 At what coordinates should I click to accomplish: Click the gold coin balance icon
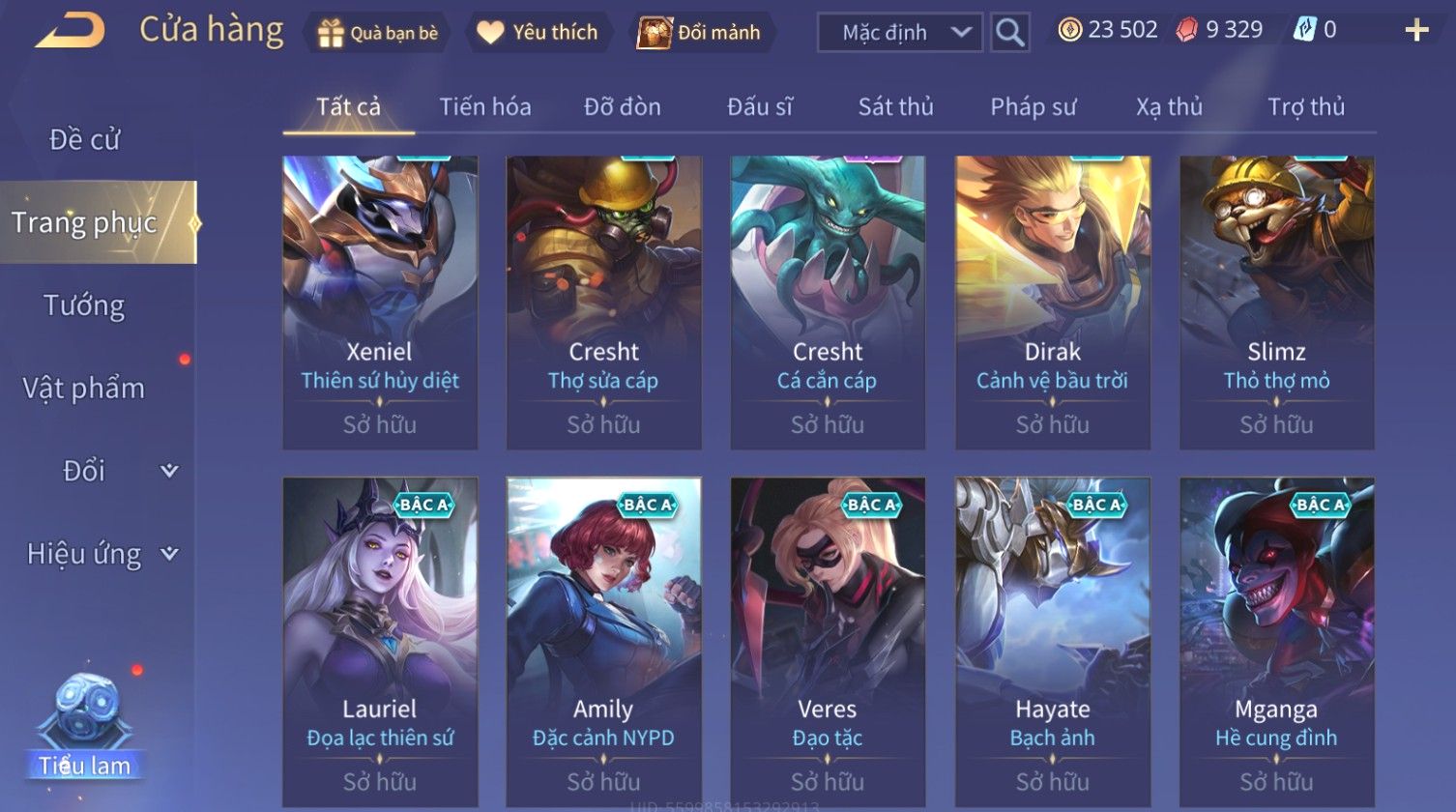1069,31
